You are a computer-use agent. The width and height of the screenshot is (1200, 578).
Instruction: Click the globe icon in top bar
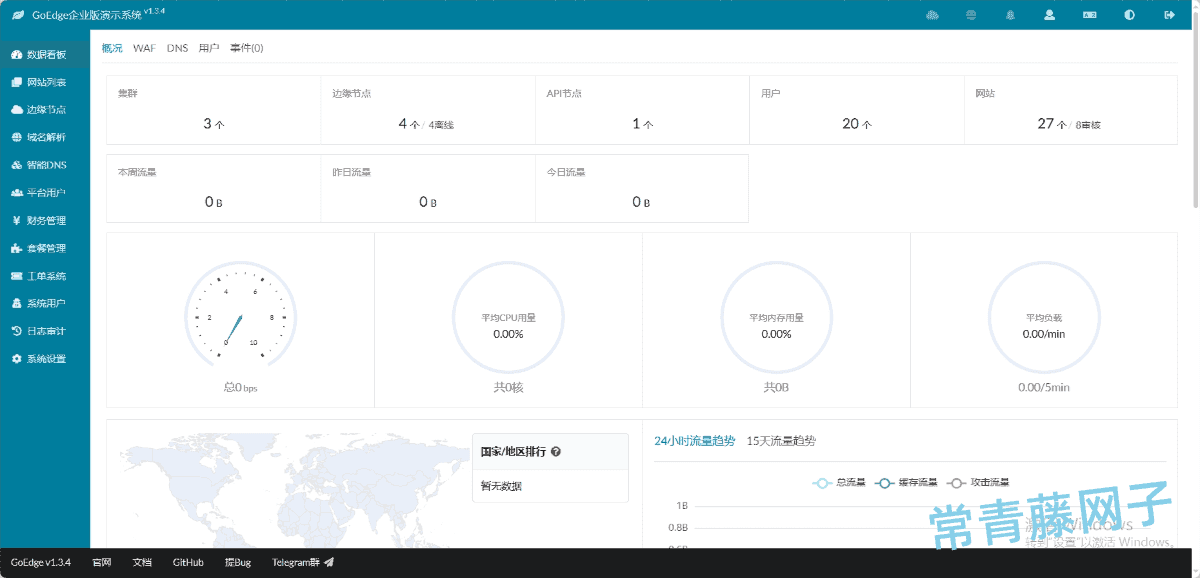click(971, 15)
